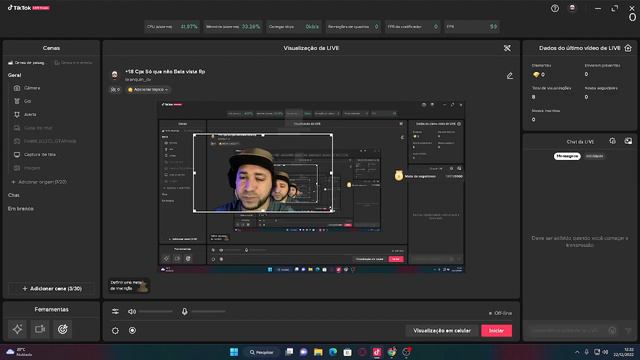Open the help question mark icon
The height and width of the screenshot is (360, 640).
(555, 8)
